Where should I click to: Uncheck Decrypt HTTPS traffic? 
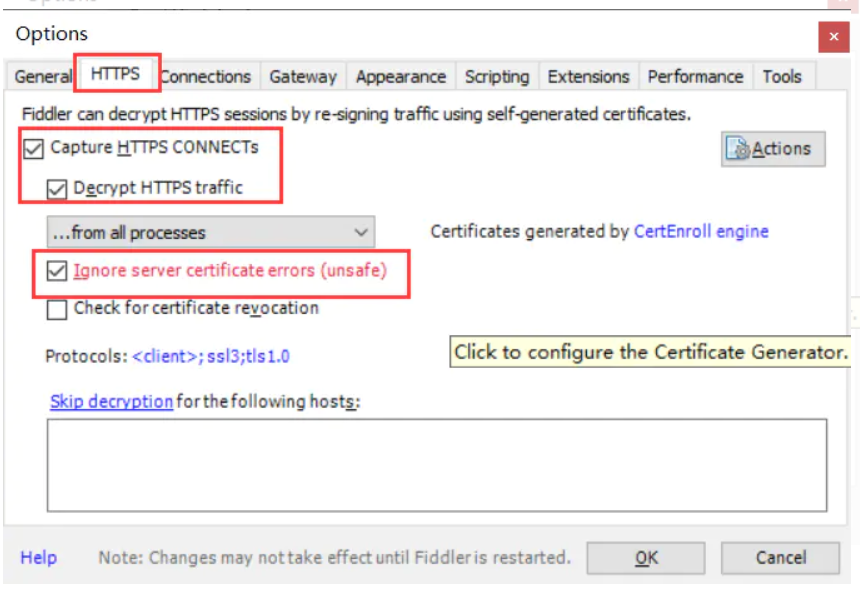[56, 189]
